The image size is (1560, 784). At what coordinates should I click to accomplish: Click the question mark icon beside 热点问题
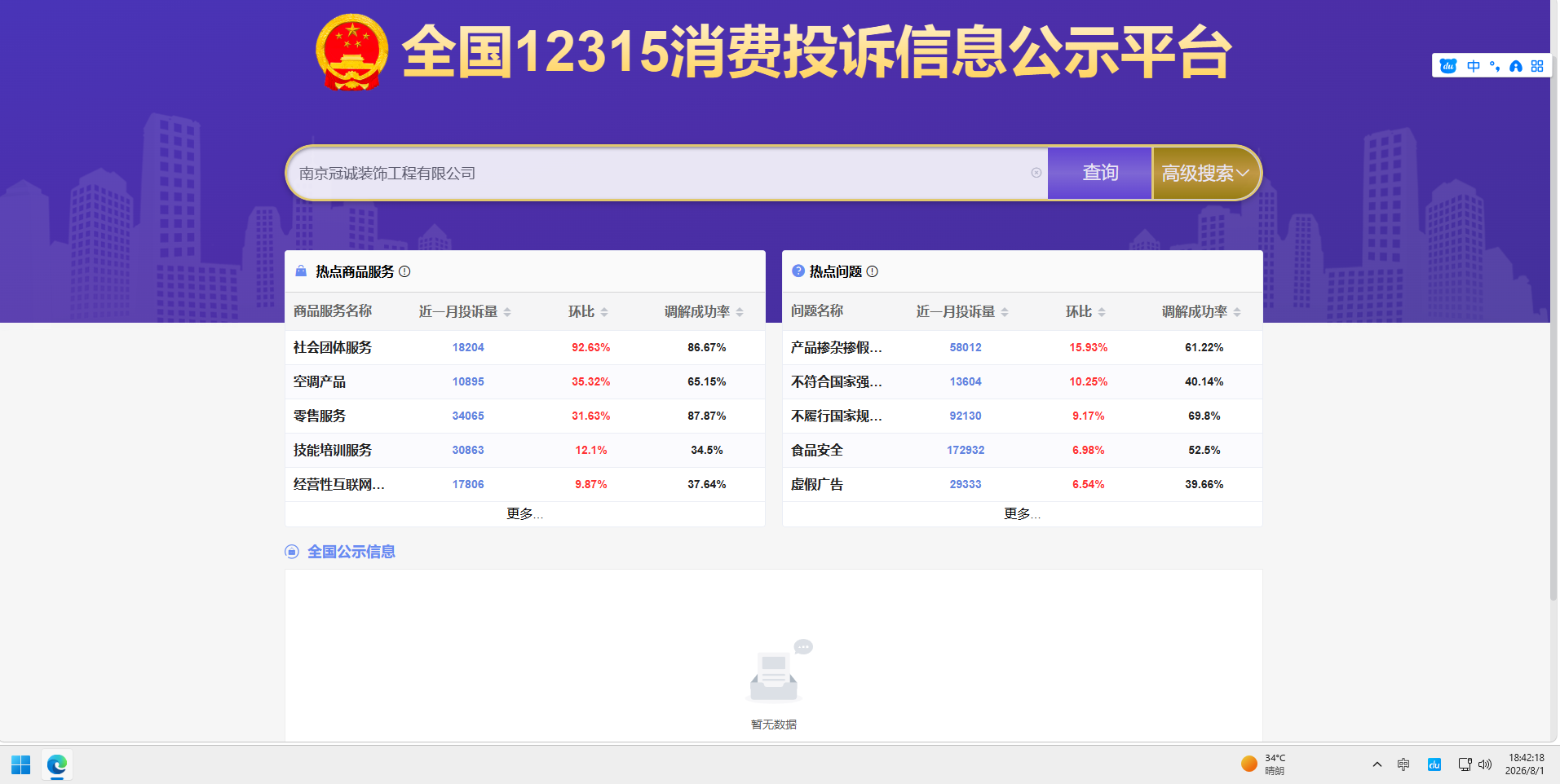coord(798,271)
